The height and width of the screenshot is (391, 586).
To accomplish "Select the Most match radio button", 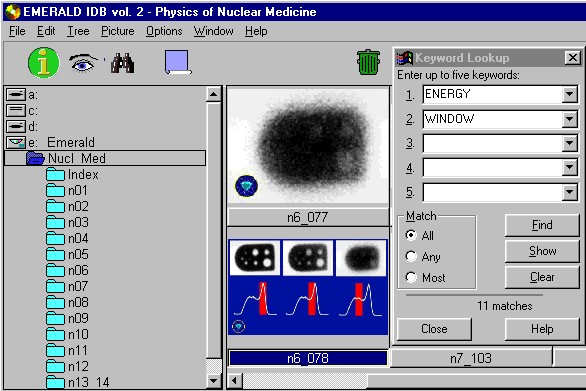I will (x=411, y=277).
